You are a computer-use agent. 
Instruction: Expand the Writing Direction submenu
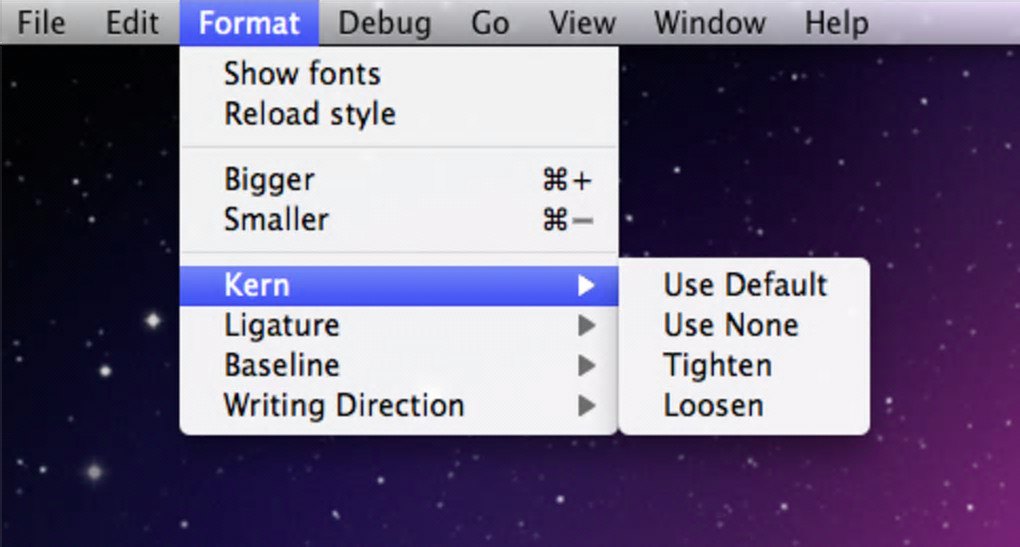coord(398,405)
